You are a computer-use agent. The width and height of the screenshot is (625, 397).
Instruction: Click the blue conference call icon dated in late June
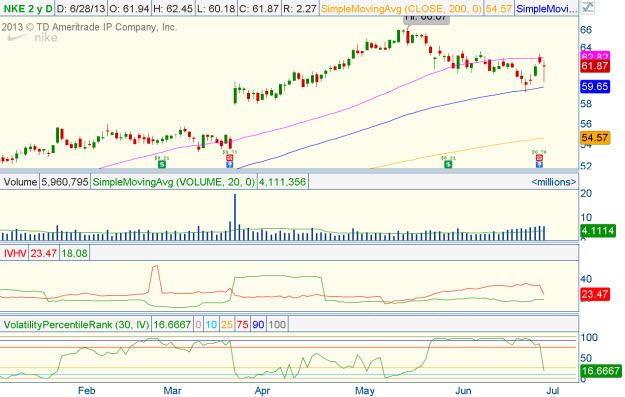pyautogui.click(x=539, y=164)
